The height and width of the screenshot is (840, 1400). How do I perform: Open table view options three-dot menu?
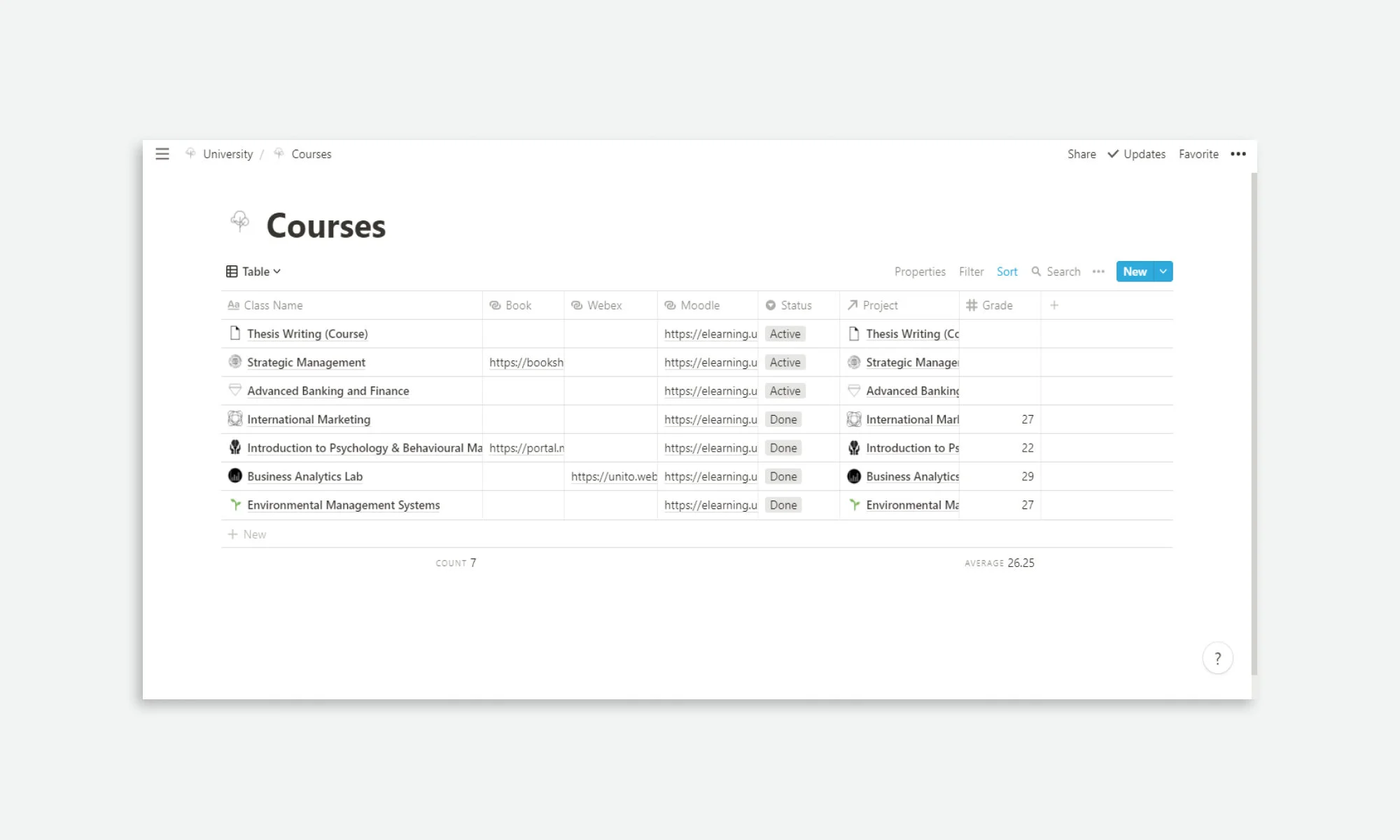pos(1098,272)
